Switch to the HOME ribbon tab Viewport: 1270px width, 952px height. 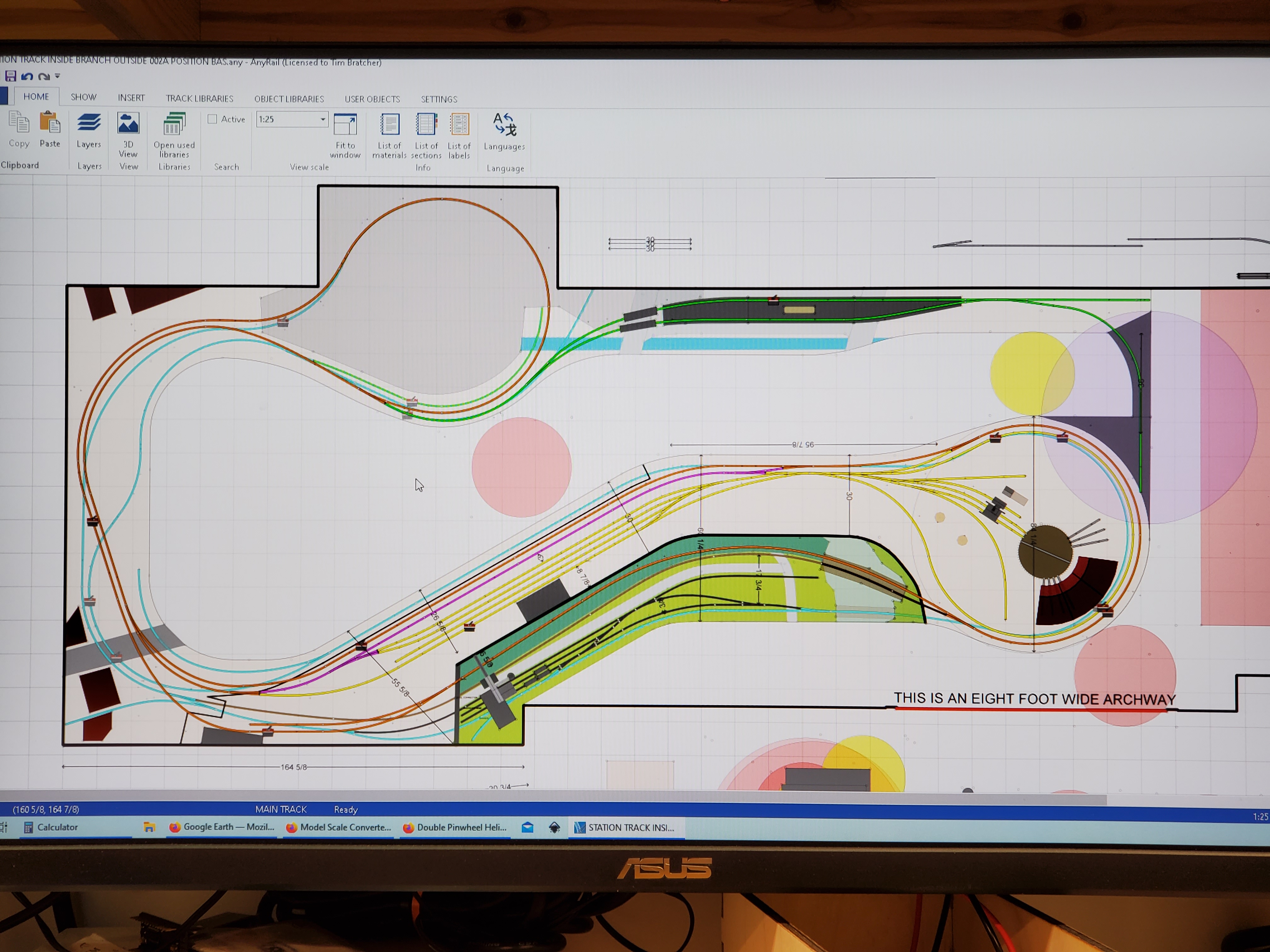coord(36,96)
